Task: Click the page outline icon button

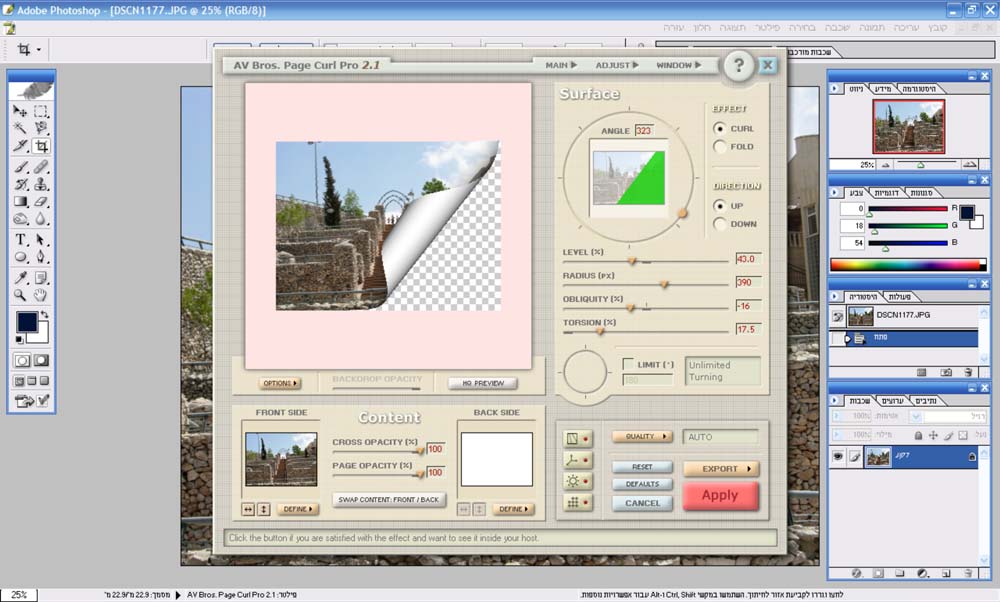Action: coord(577,439)
